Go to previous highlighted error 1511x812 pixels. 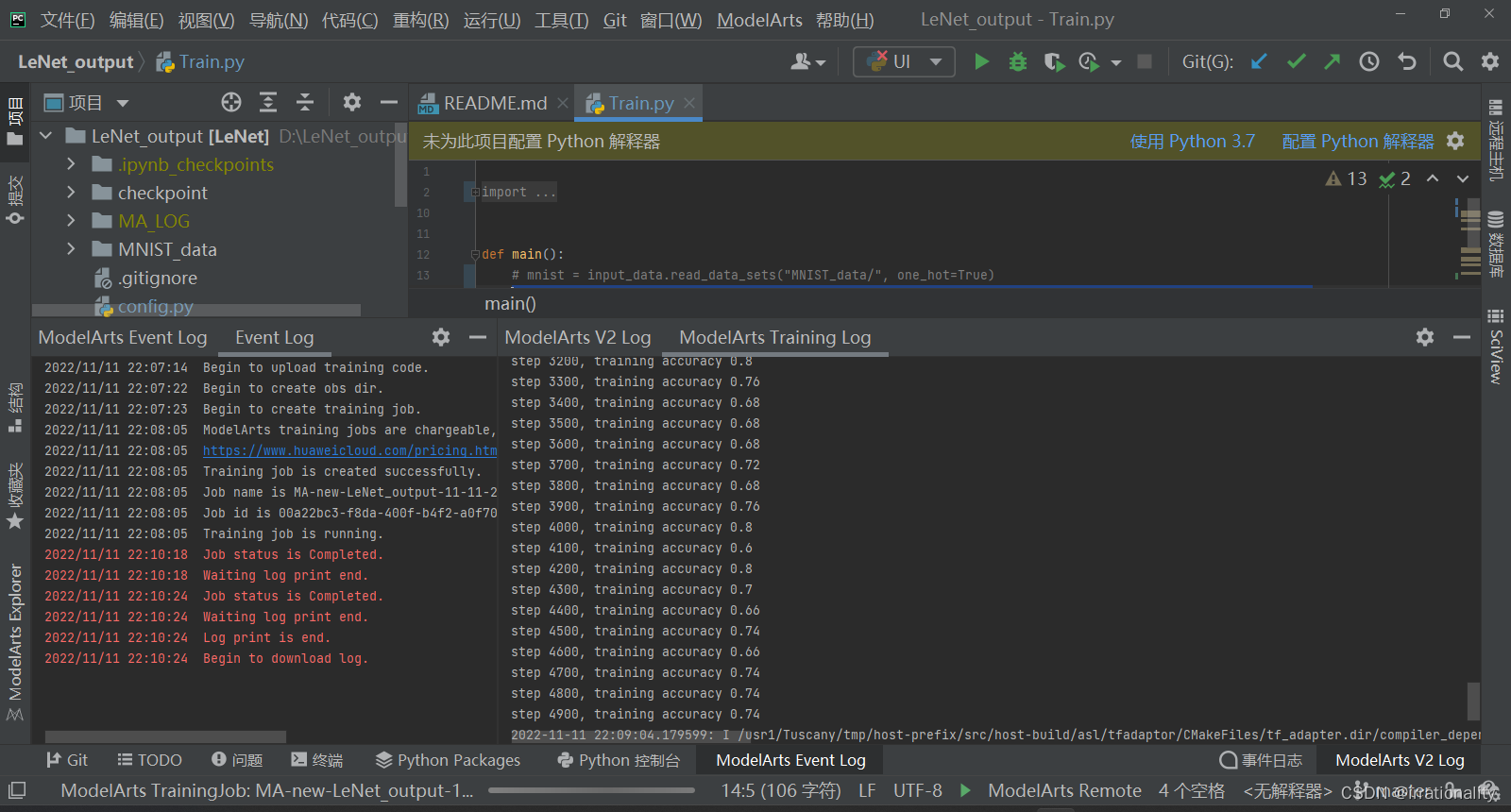tap(1433, 178)
